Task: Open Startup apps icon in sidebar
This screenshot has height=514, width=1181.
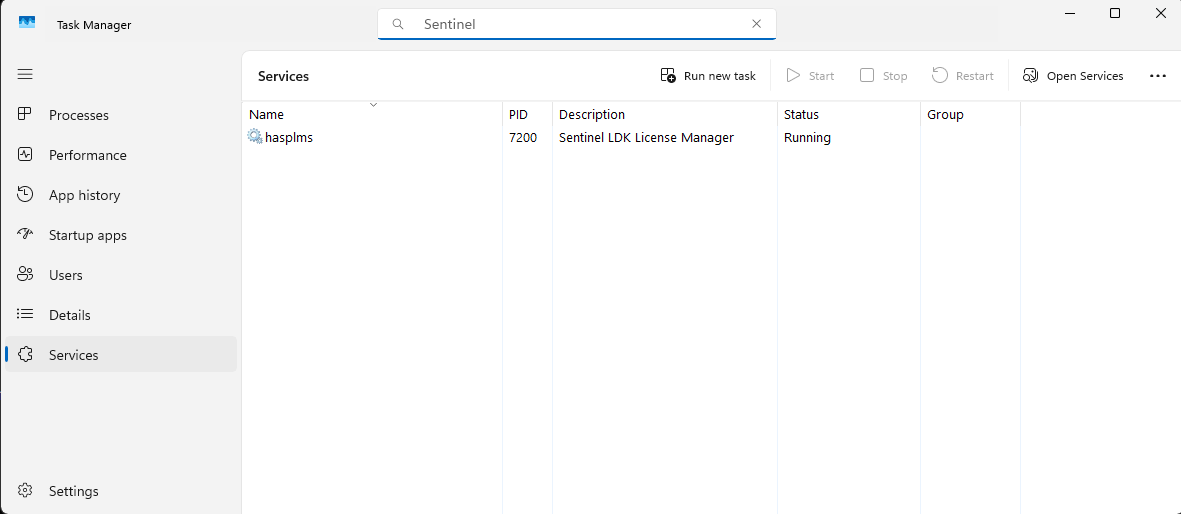Action: tap(26, 235)
